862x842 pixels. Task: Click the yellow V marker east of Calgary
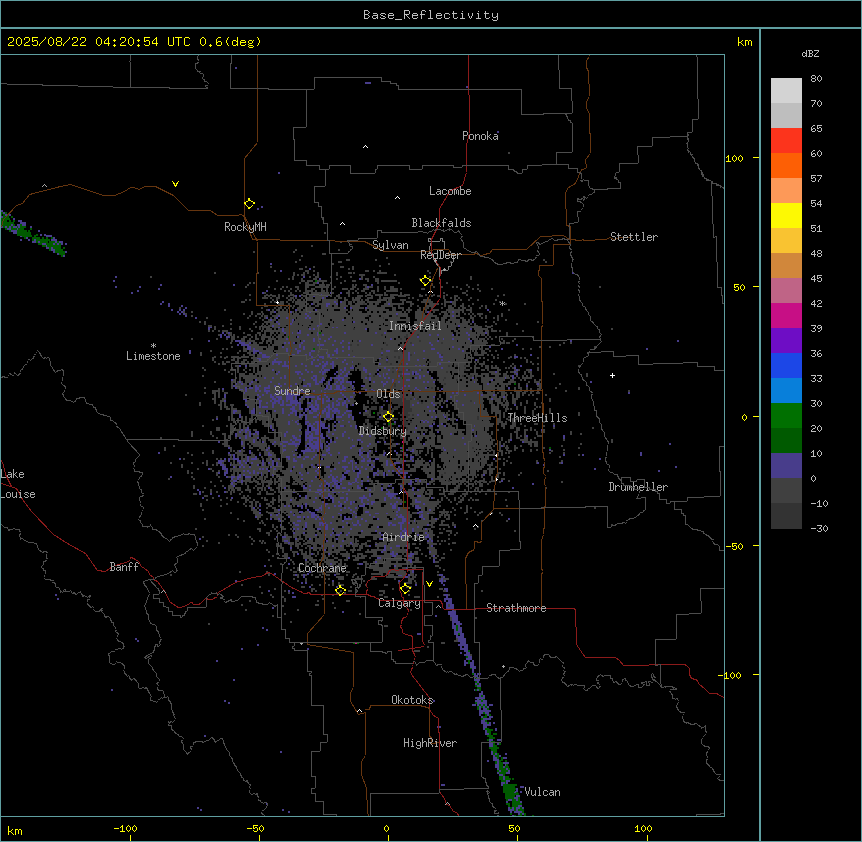click(429, 584)
